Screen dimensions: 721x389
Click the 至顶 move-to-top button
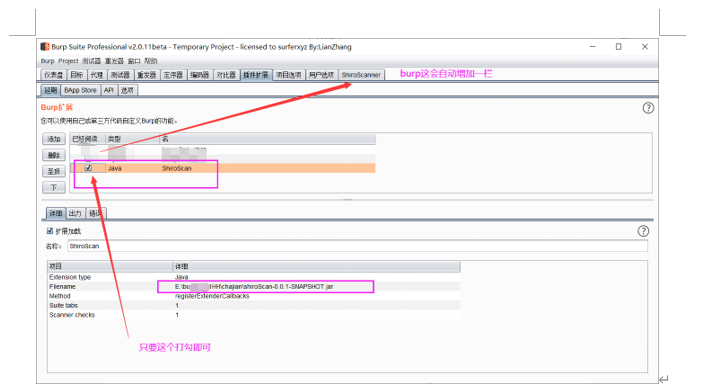(54, 171)
